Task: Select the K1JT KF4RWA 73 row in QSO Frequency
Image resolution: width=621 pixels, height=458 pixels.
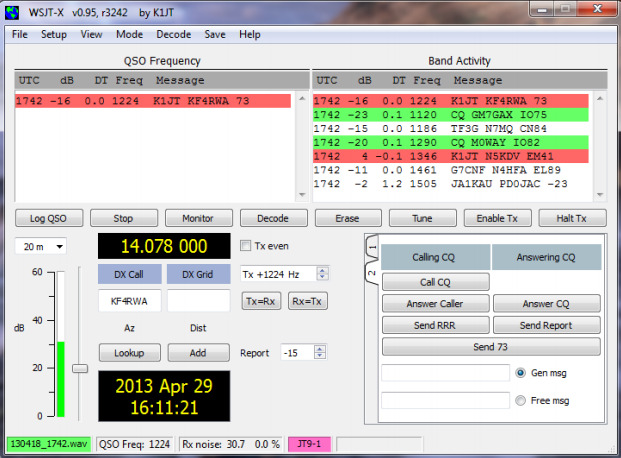Action: click(153, 101)
